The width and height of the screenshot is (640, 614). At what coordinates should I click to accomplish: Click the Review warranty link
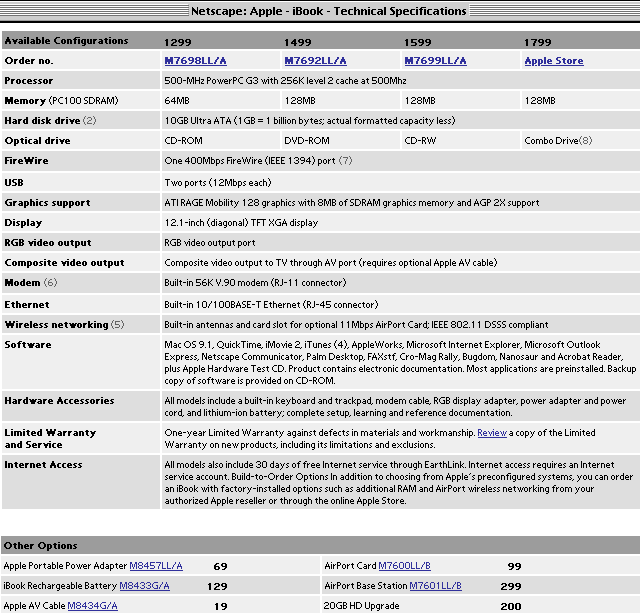pyautogui.click(x=492, y=433)
